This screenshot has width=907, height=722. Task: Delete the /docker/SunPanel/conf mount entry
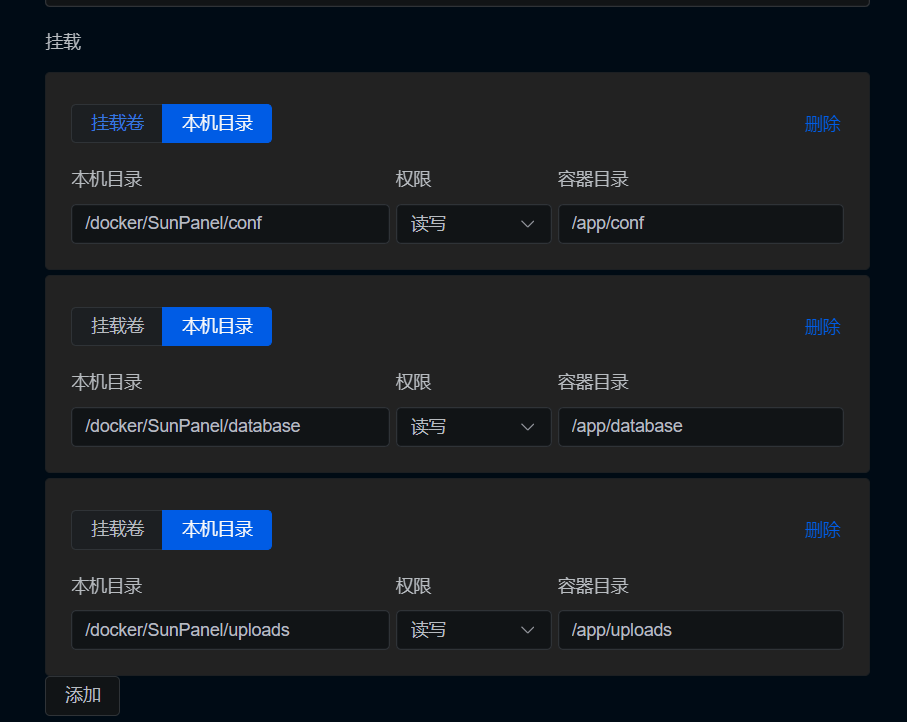(x=822, y=124)
